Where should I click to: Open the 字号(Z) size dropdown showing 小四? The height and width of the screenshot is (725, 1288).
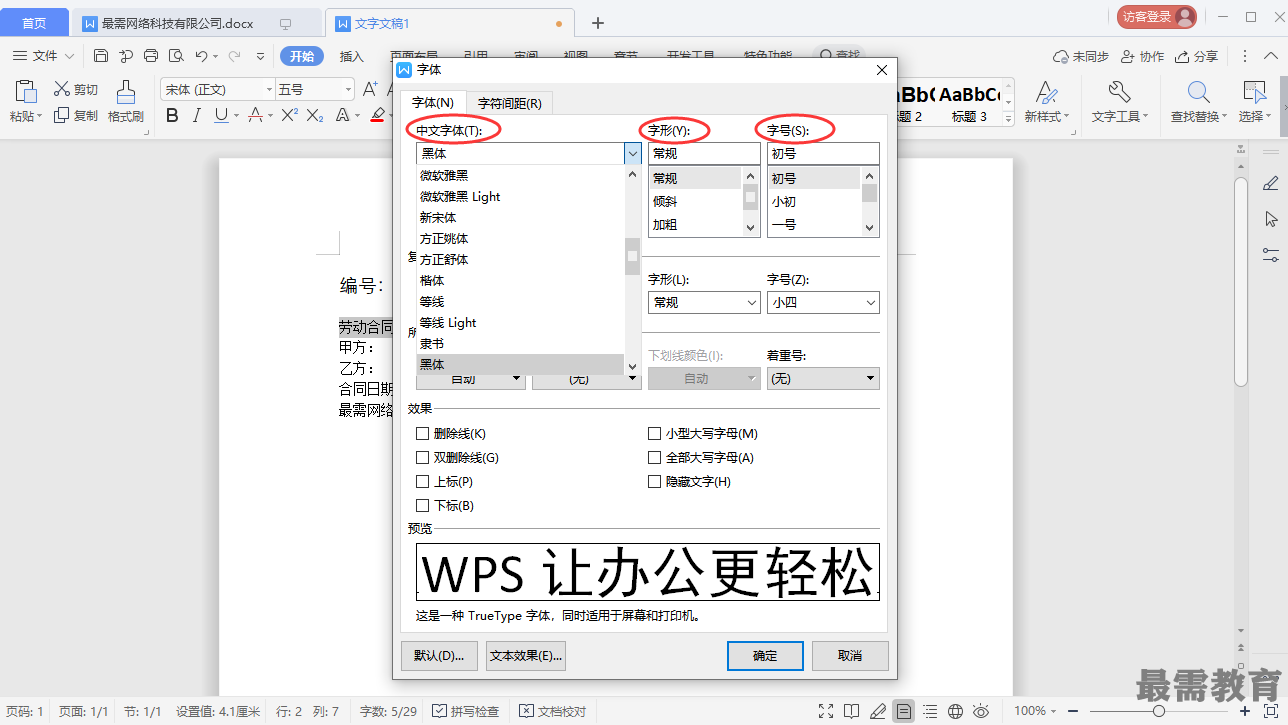pyautogui.click(x=870, y=302)
